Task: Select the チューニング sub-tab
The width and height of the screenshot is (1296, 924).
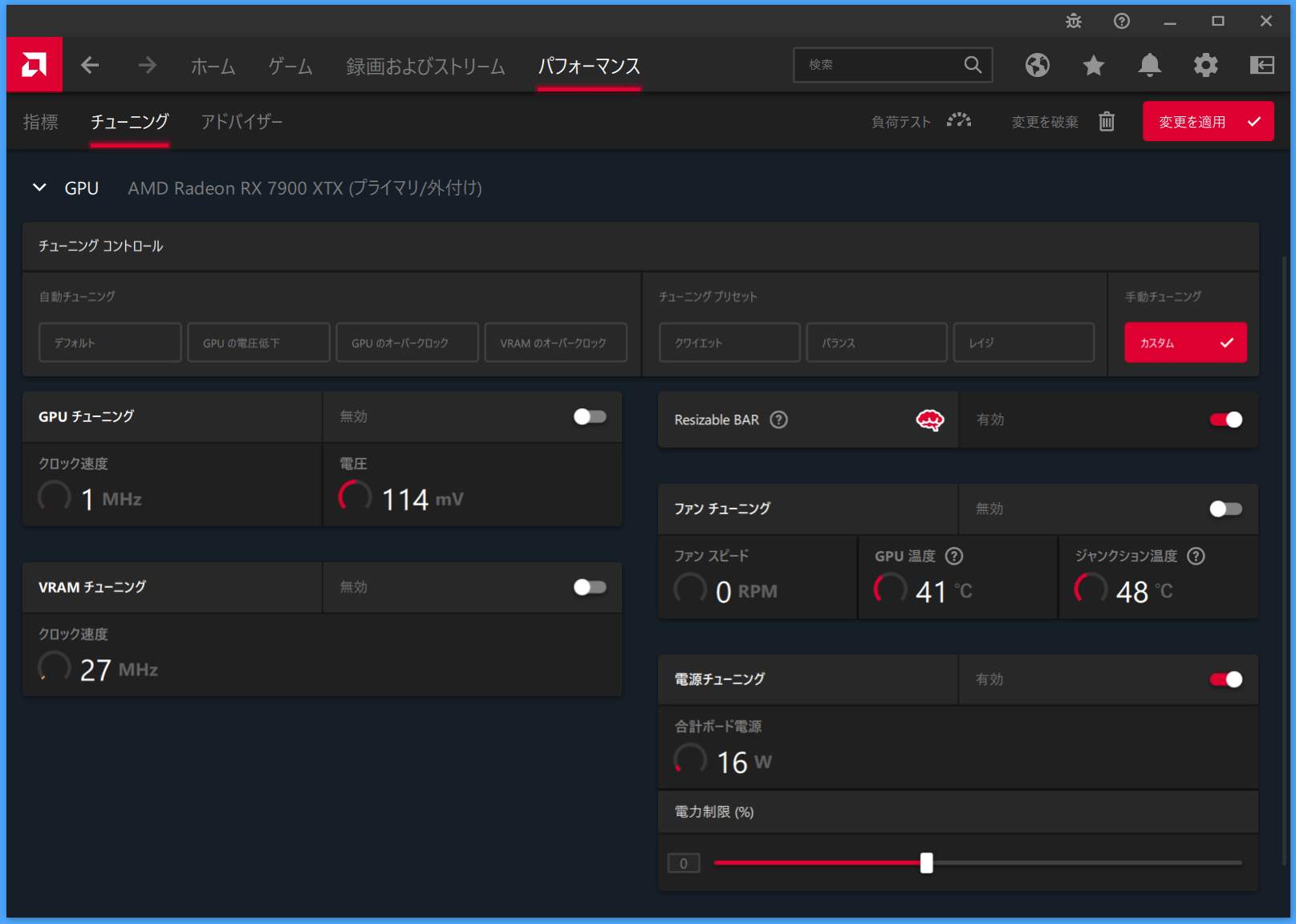Action: click(x=129, y=122)
